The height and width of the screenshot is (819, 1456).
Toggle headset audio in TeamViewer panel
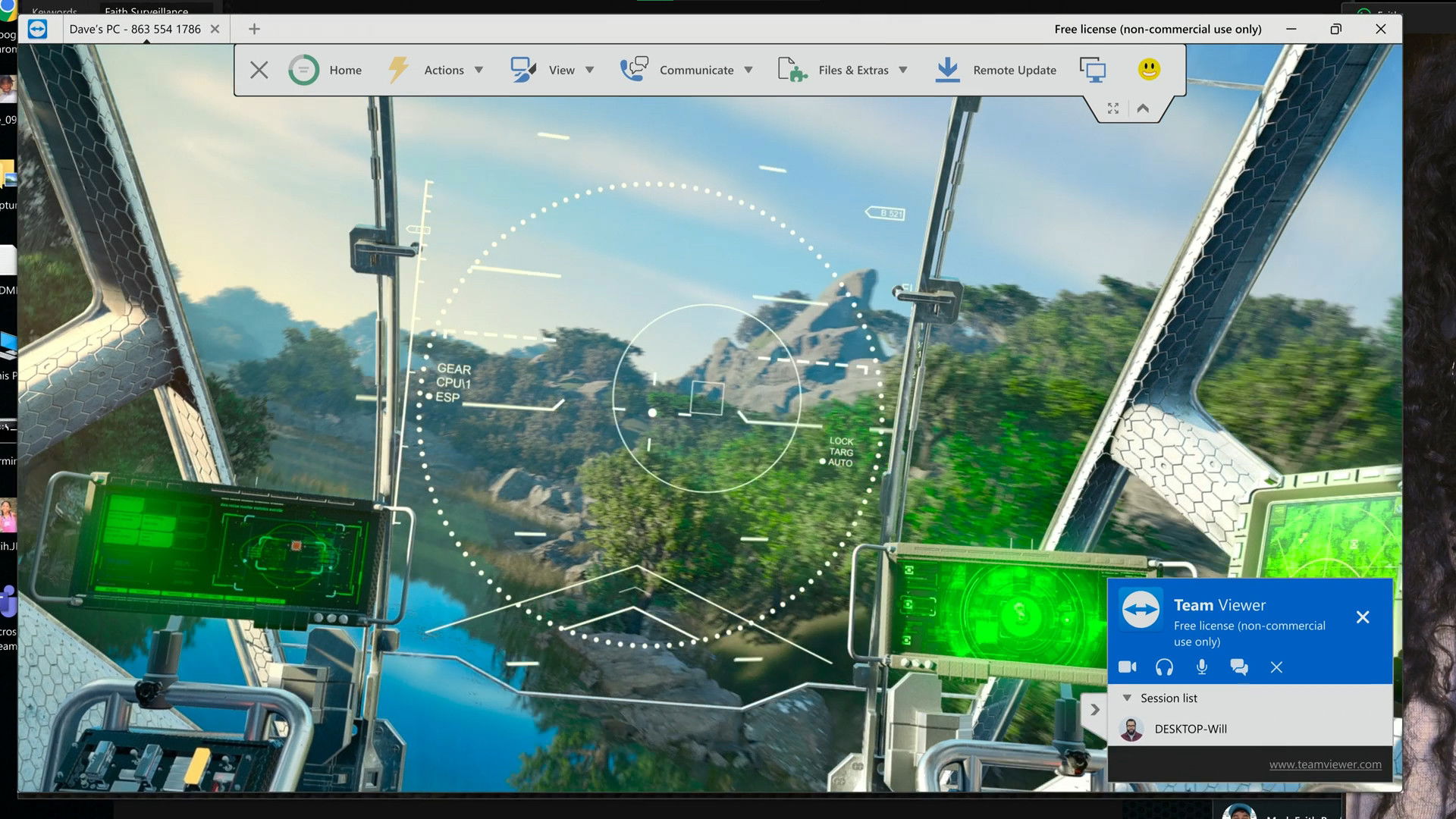click(x=1164, y=667)
